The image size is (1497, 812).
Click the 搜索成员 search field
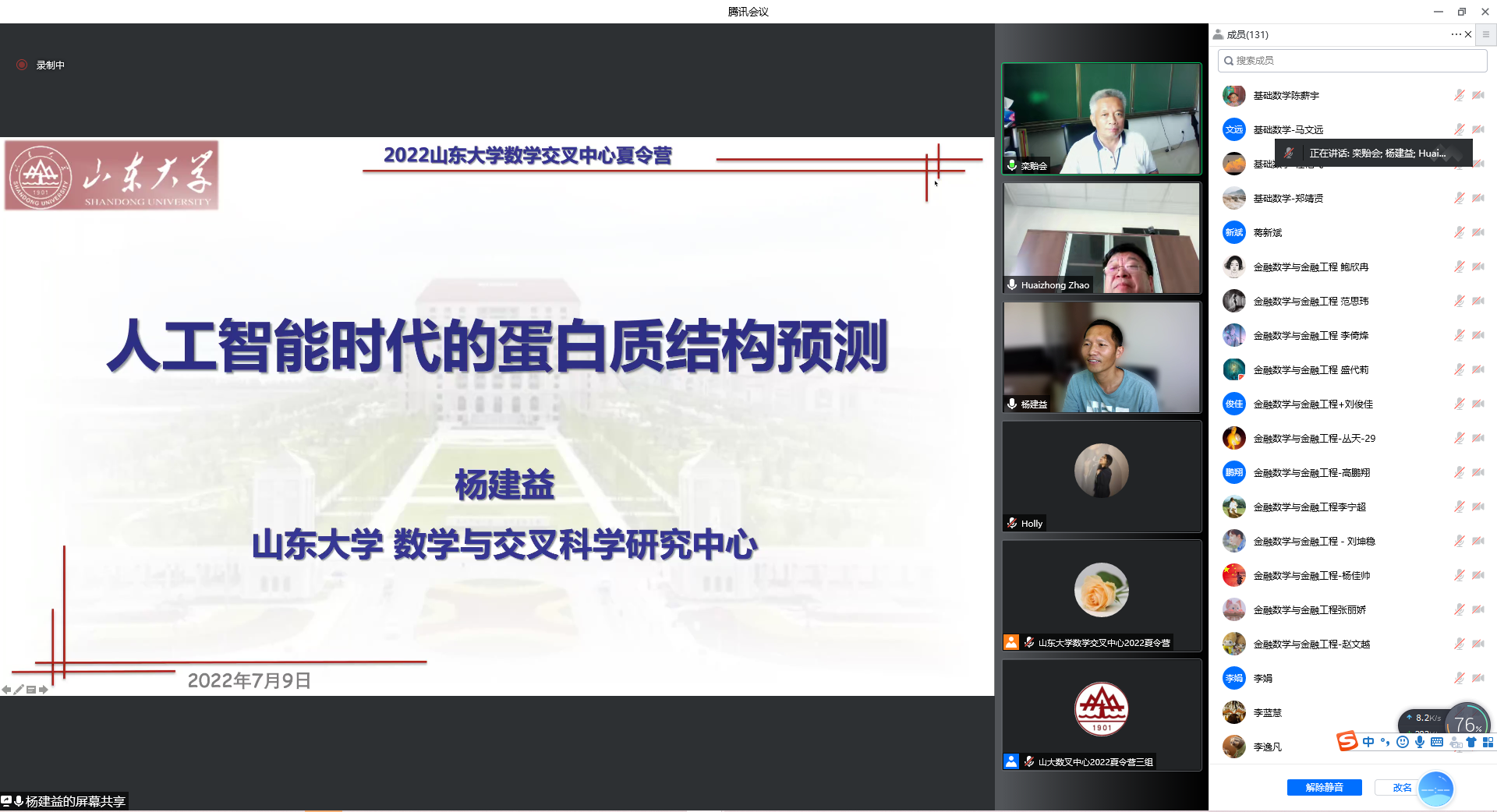pos(1353,60)
